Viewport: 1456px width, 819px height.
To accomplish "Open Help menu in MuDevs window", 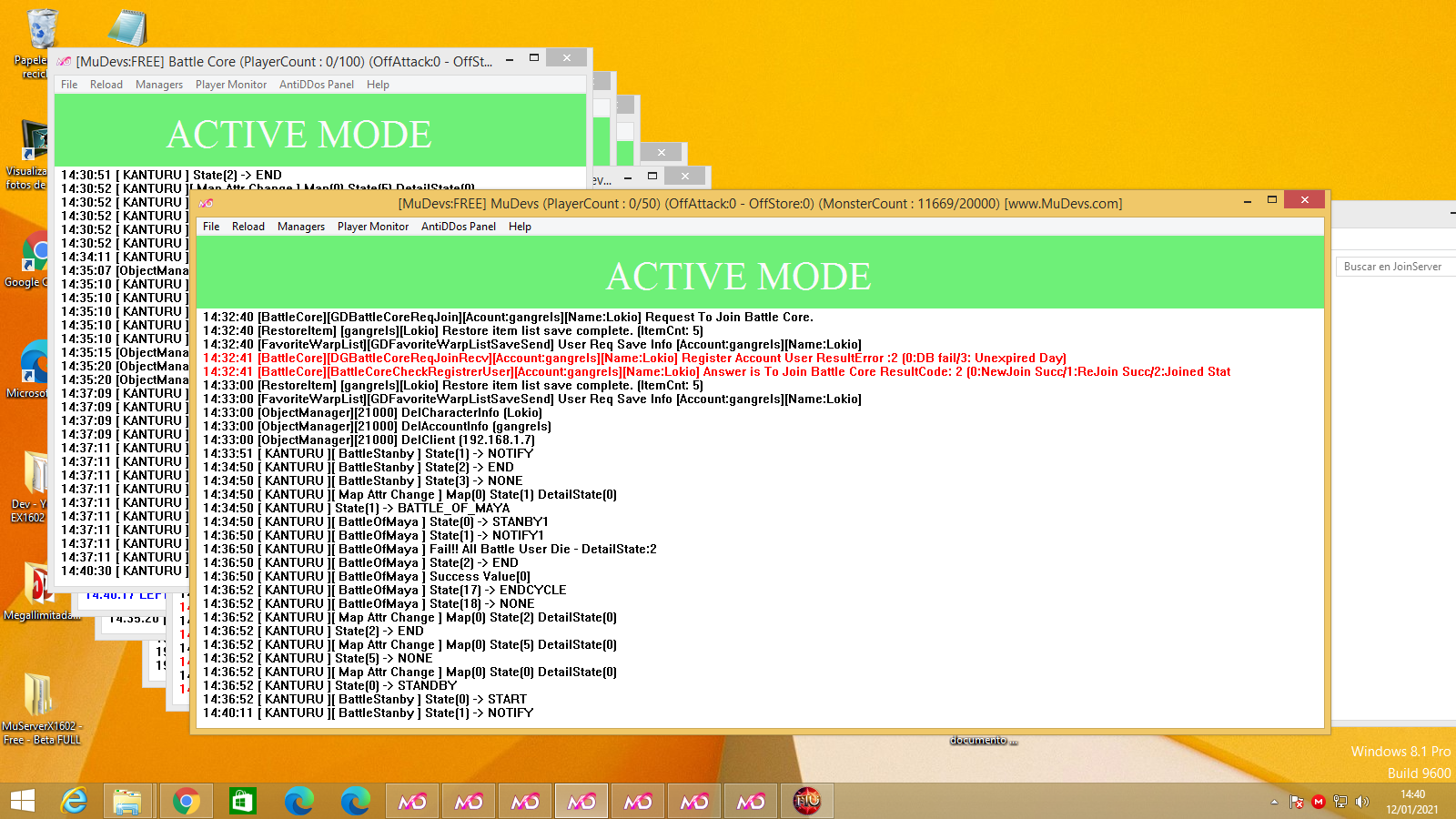I will pos(520,227).
